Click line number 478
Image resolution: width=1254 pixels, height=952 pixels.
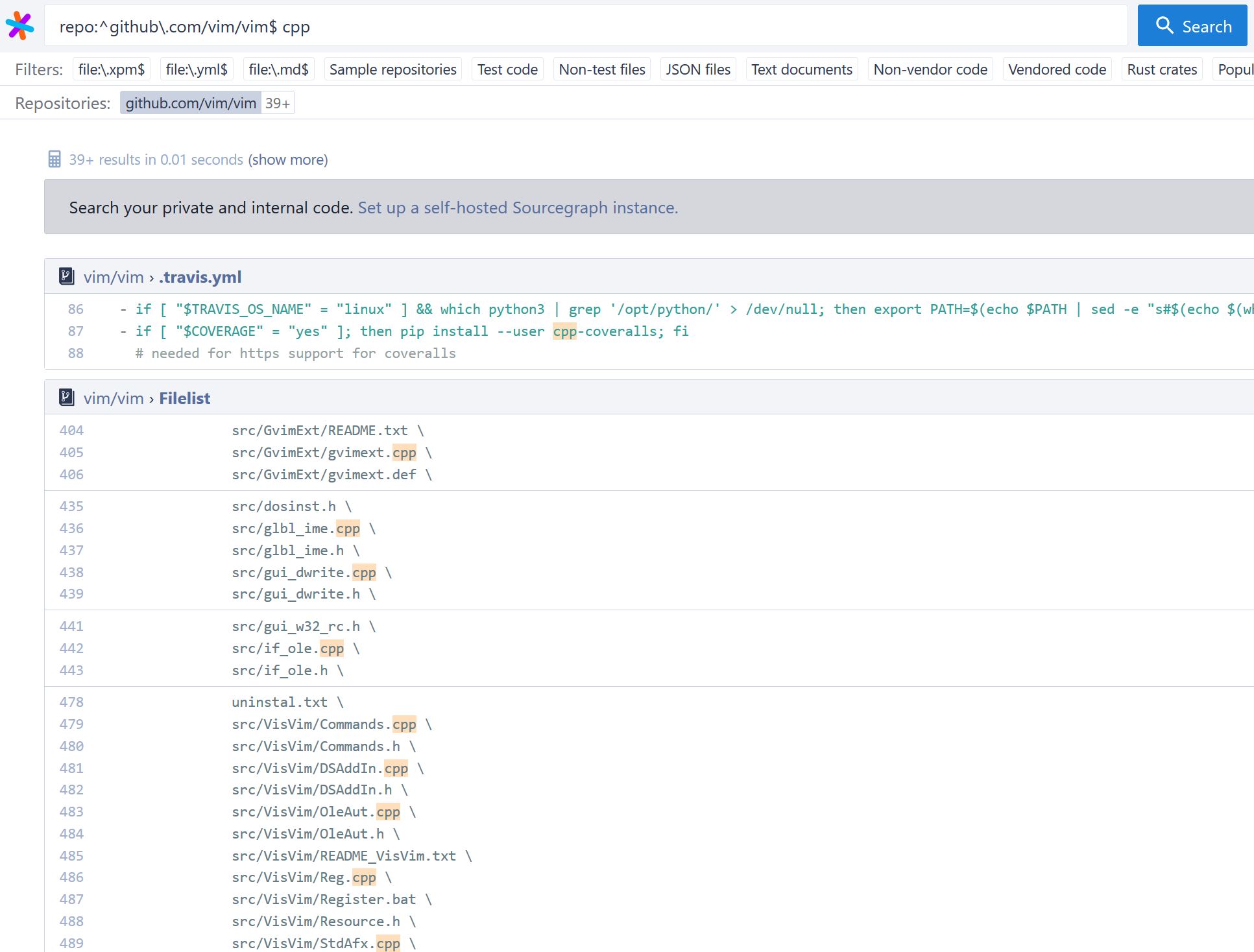(71, 702)
